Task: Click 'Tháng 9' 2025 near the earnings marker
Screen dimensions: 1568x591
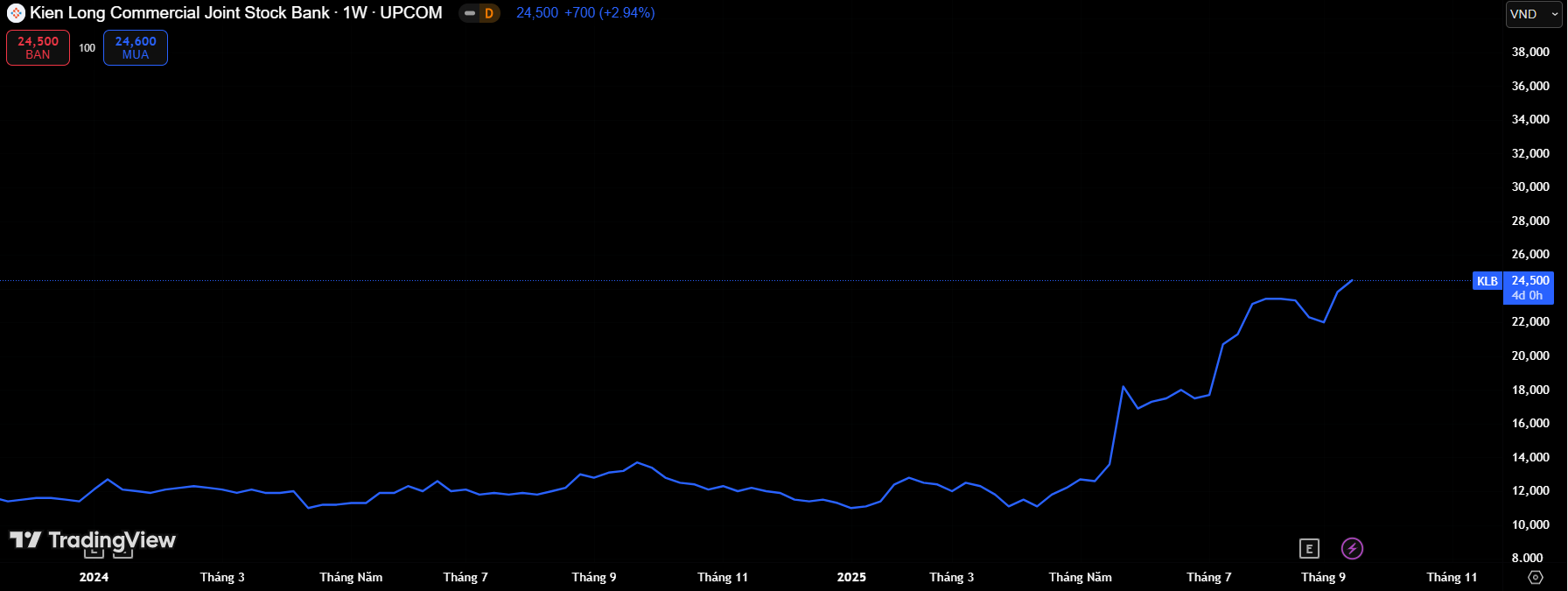Action: [x=1323, y=577]
